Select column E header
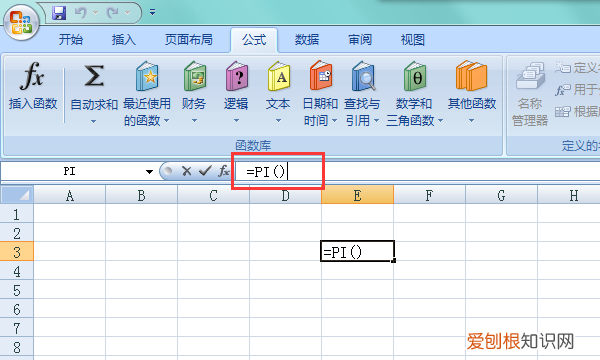This screenshot has width=600, height=360. (x=357, y=195)
